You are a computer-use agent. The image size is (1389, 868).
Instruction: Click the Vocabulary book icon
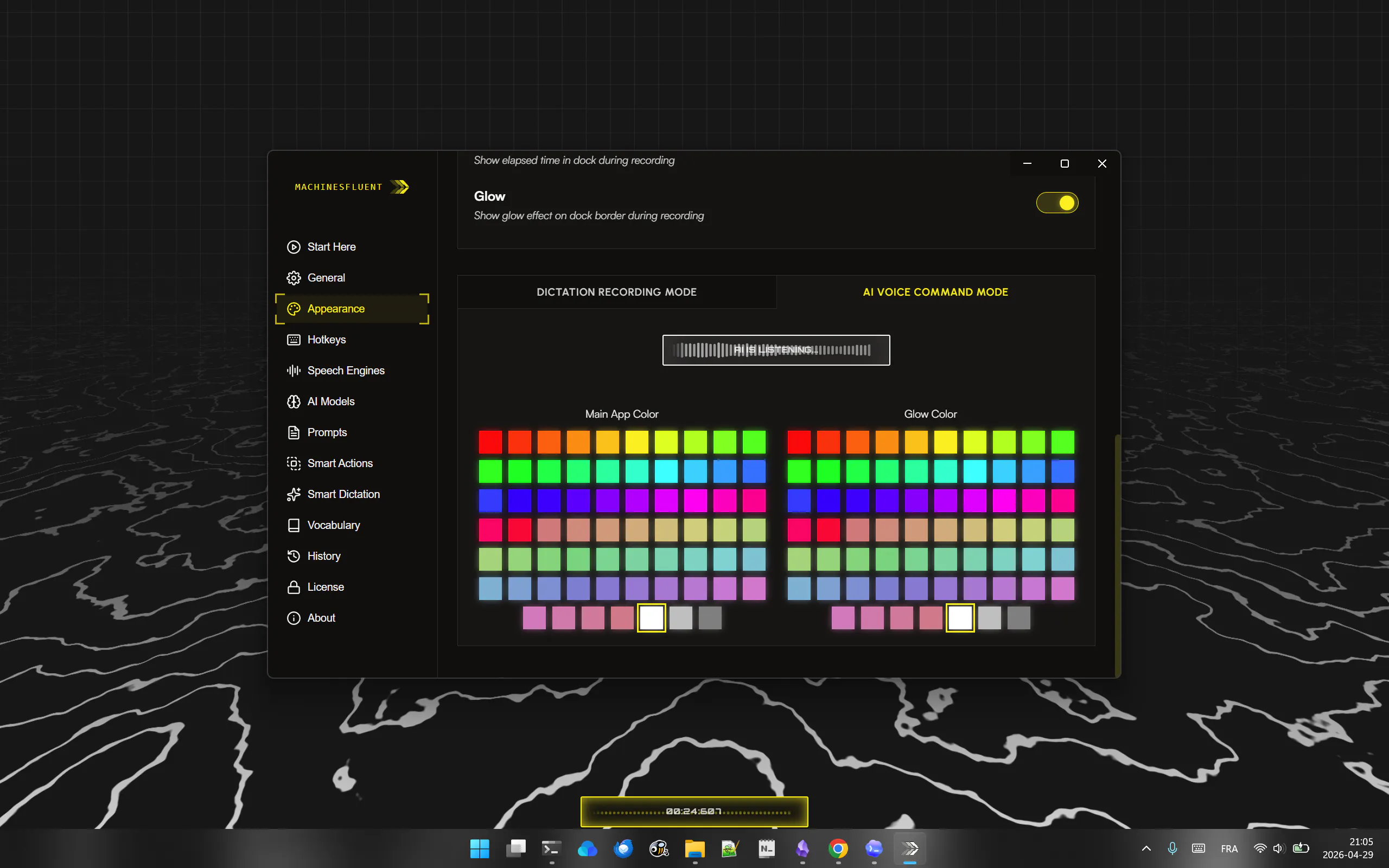click(294, 525)
